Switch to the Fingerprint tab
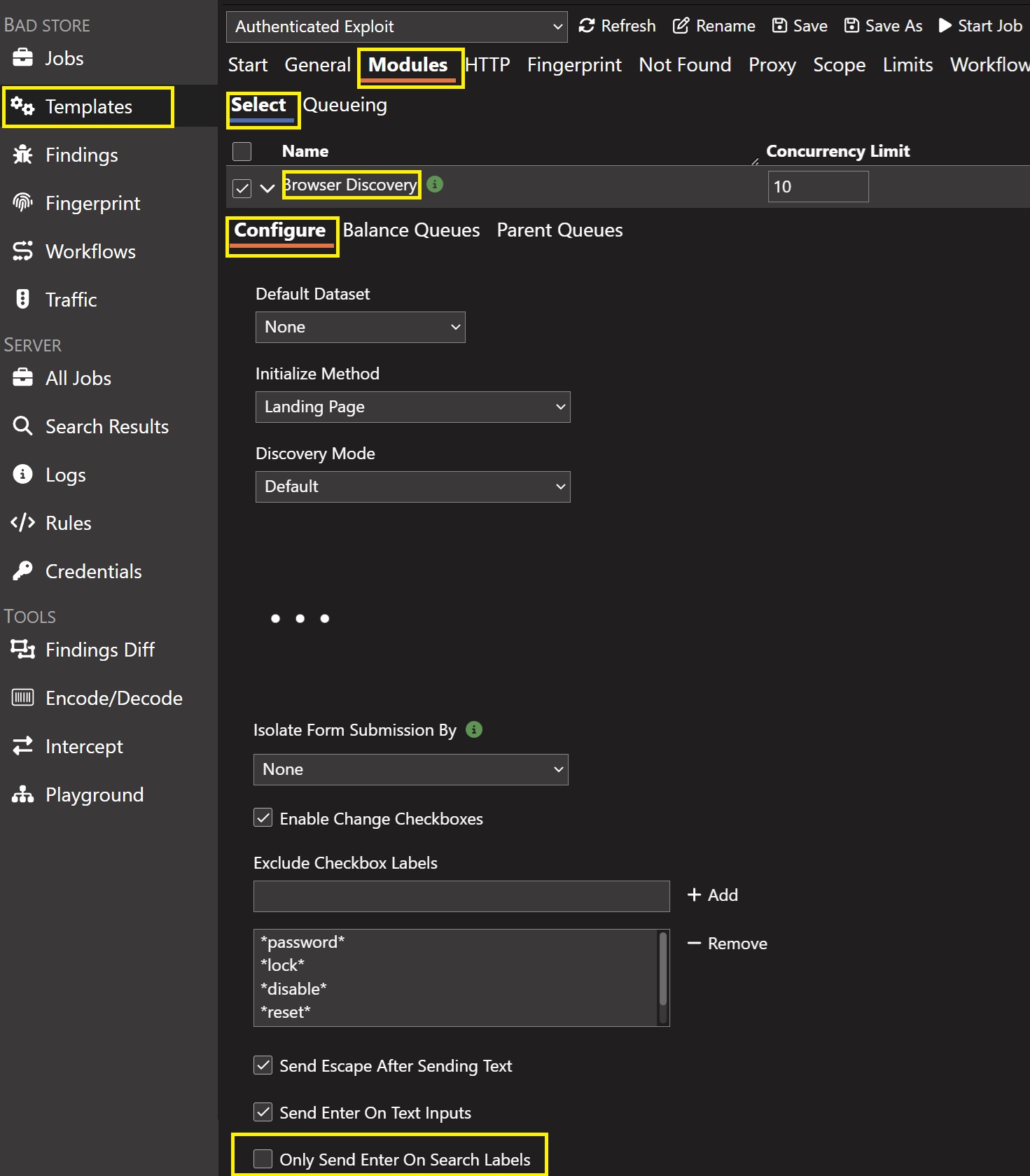Image resolution: width=1030 pixels, height=1176 pixels. [x=573, y=65]
